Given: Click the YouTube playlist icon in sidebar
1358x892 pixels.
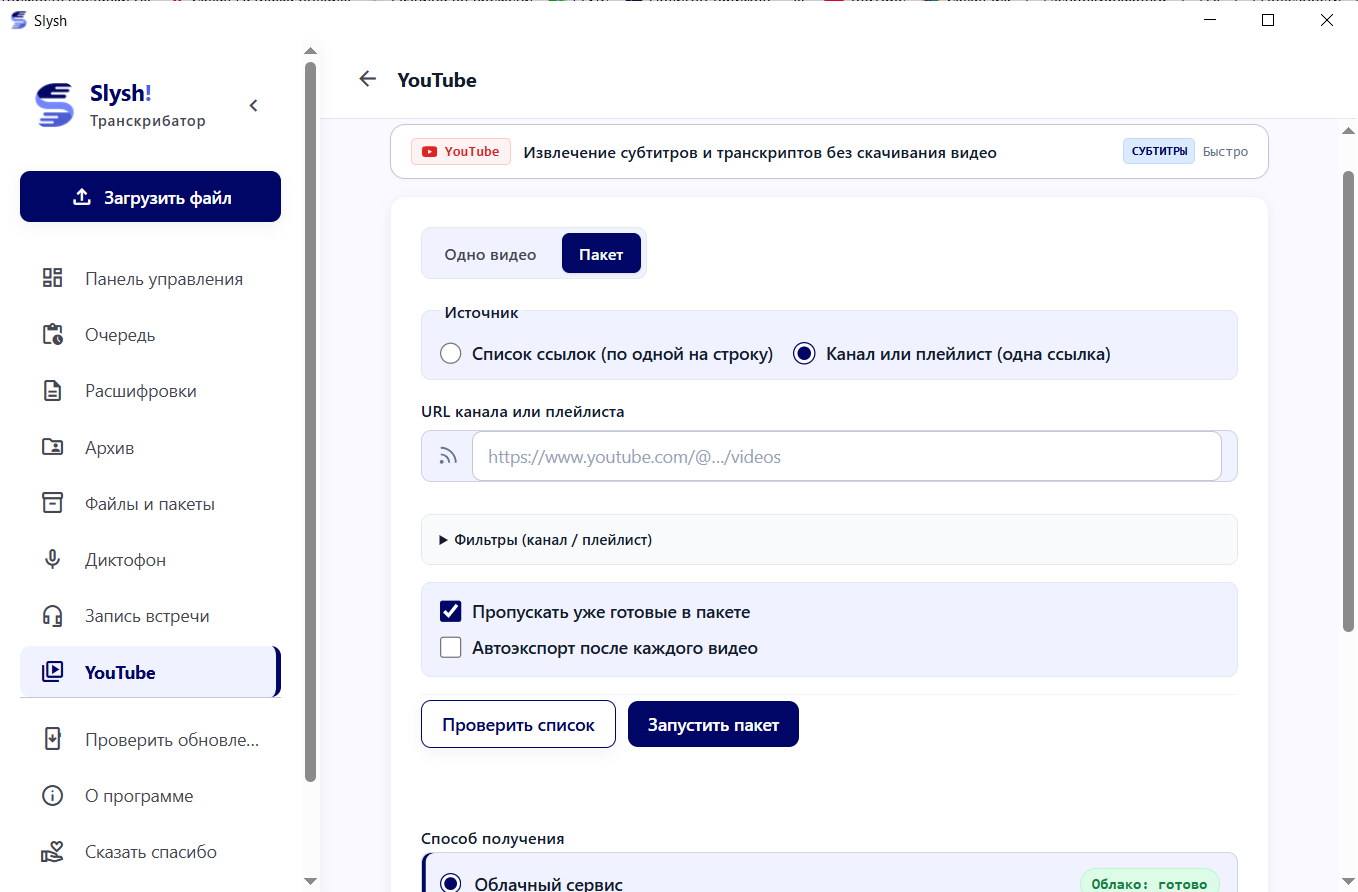Looking at the screenshot, I should tap(52, 672).
